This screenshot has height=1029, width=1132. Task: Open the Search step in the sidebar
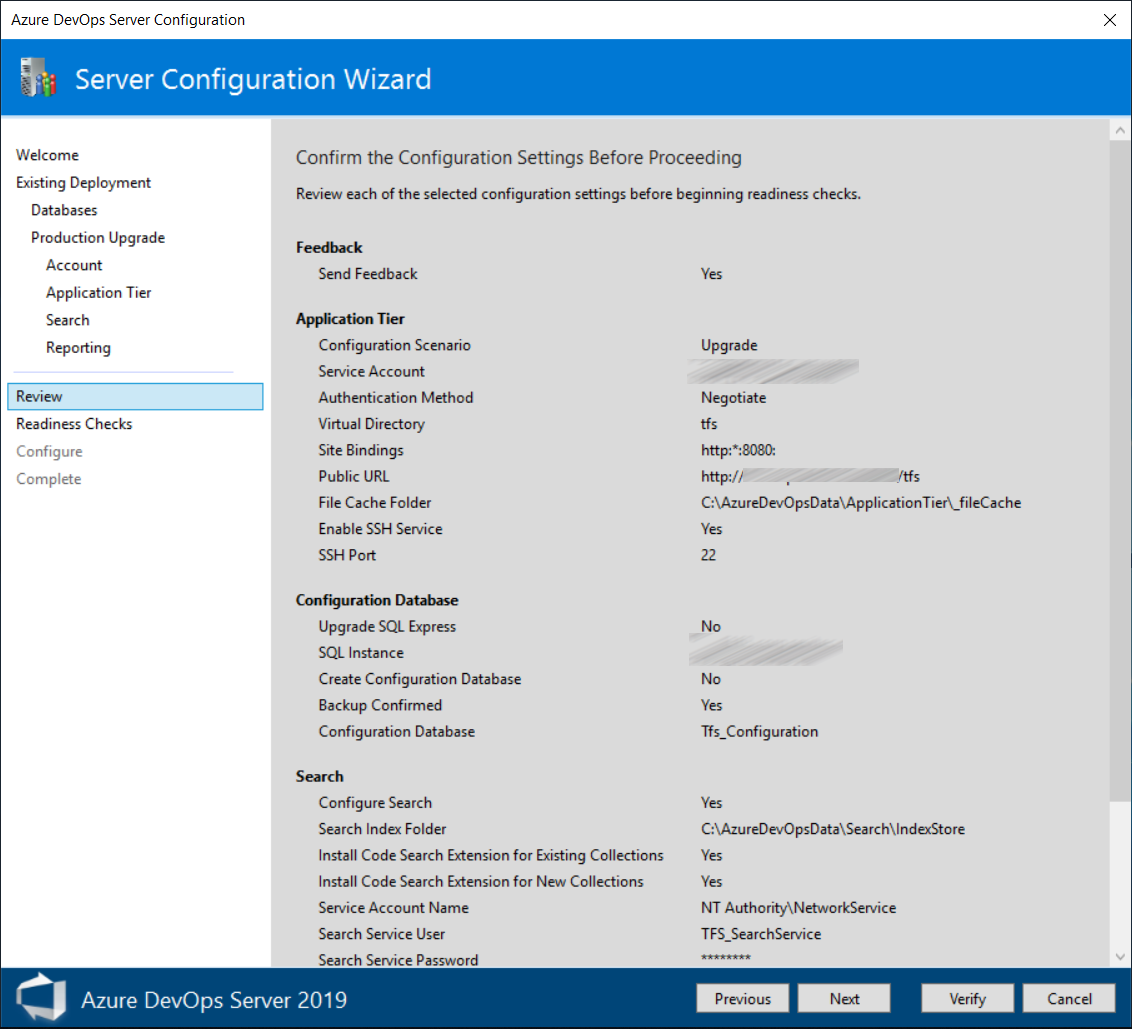point(68,320)
